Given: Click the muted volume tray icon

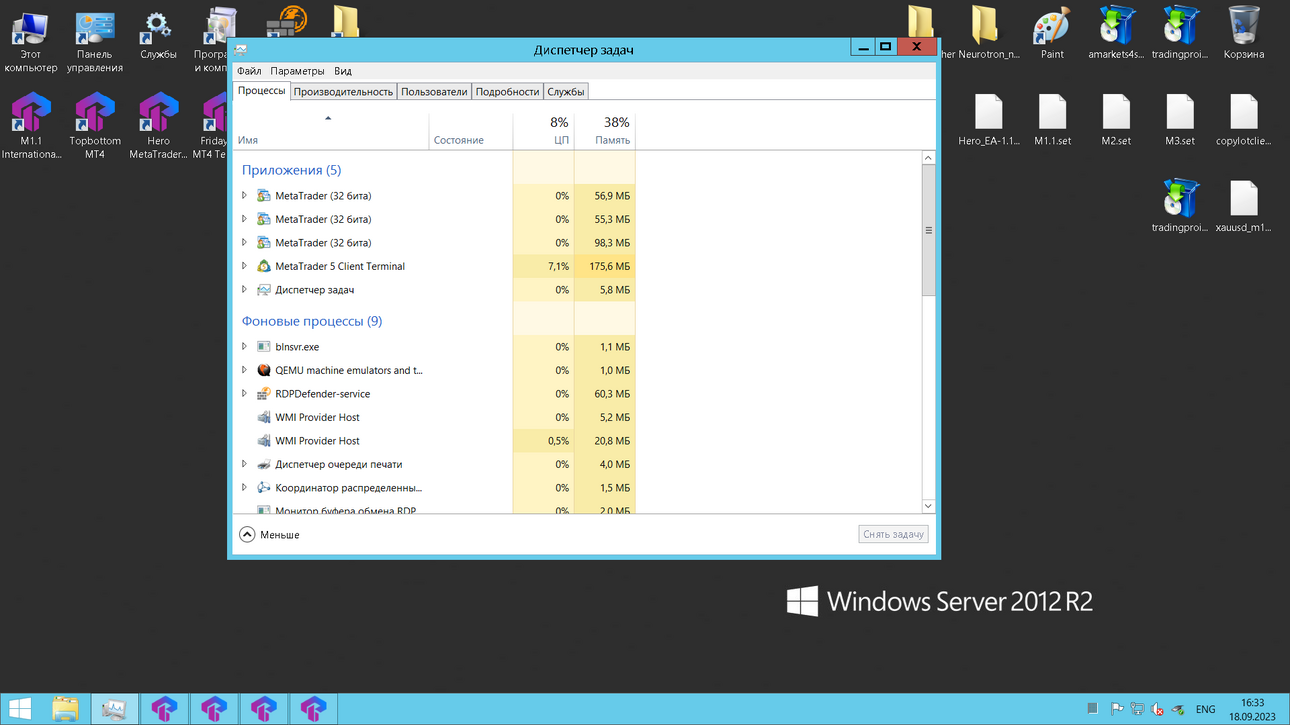Looking at the screenshot, I should [x=1158, y=709].
